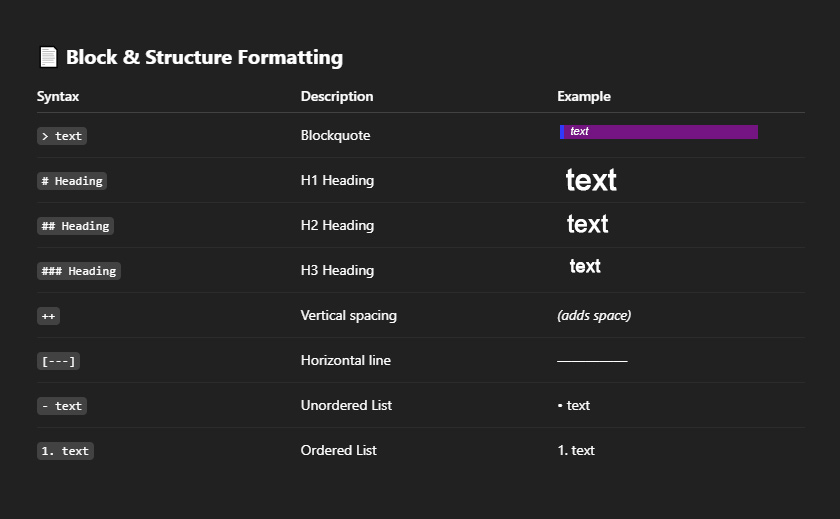This screenshot has width=840, height=519.
Task: Select the '- text' unordered list code
Action: coord(62,406)
